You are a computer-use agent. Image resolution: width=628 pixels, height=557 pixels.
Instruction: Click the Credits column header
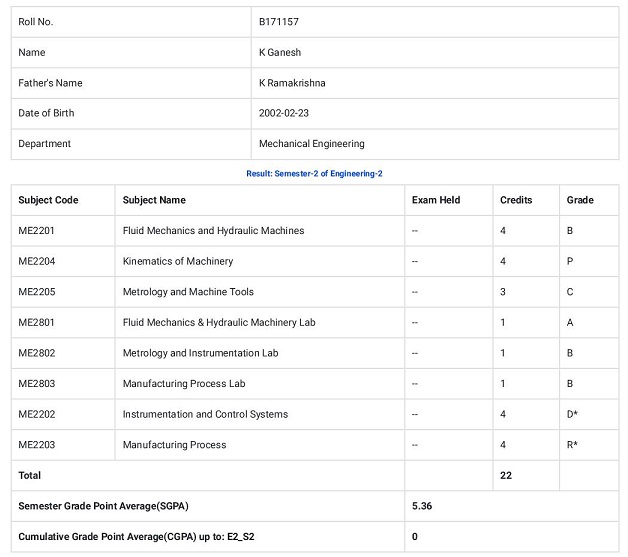point(516,200)
